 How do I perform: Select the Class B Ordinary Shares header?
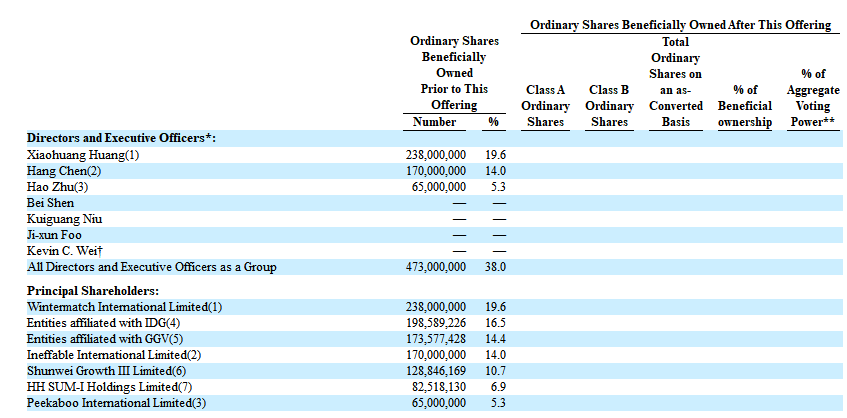[609, 106]
